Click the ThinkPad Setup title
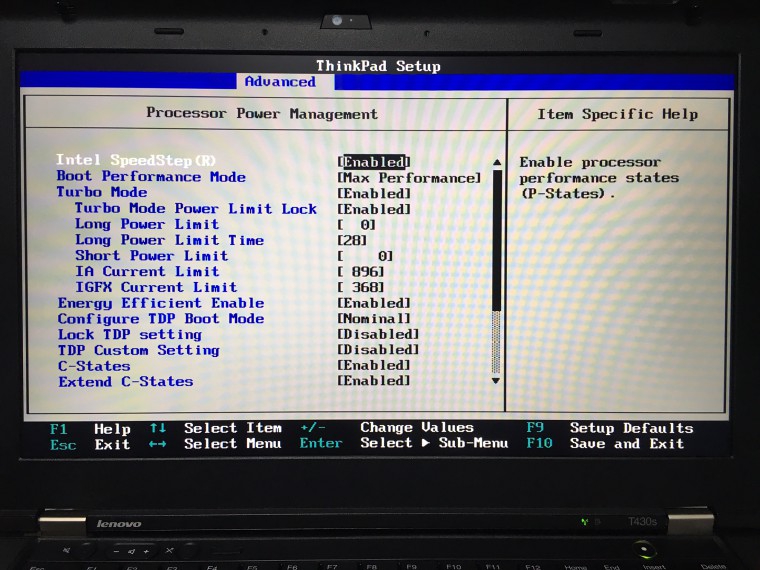The image size is (760, 570). coord(379,66)
